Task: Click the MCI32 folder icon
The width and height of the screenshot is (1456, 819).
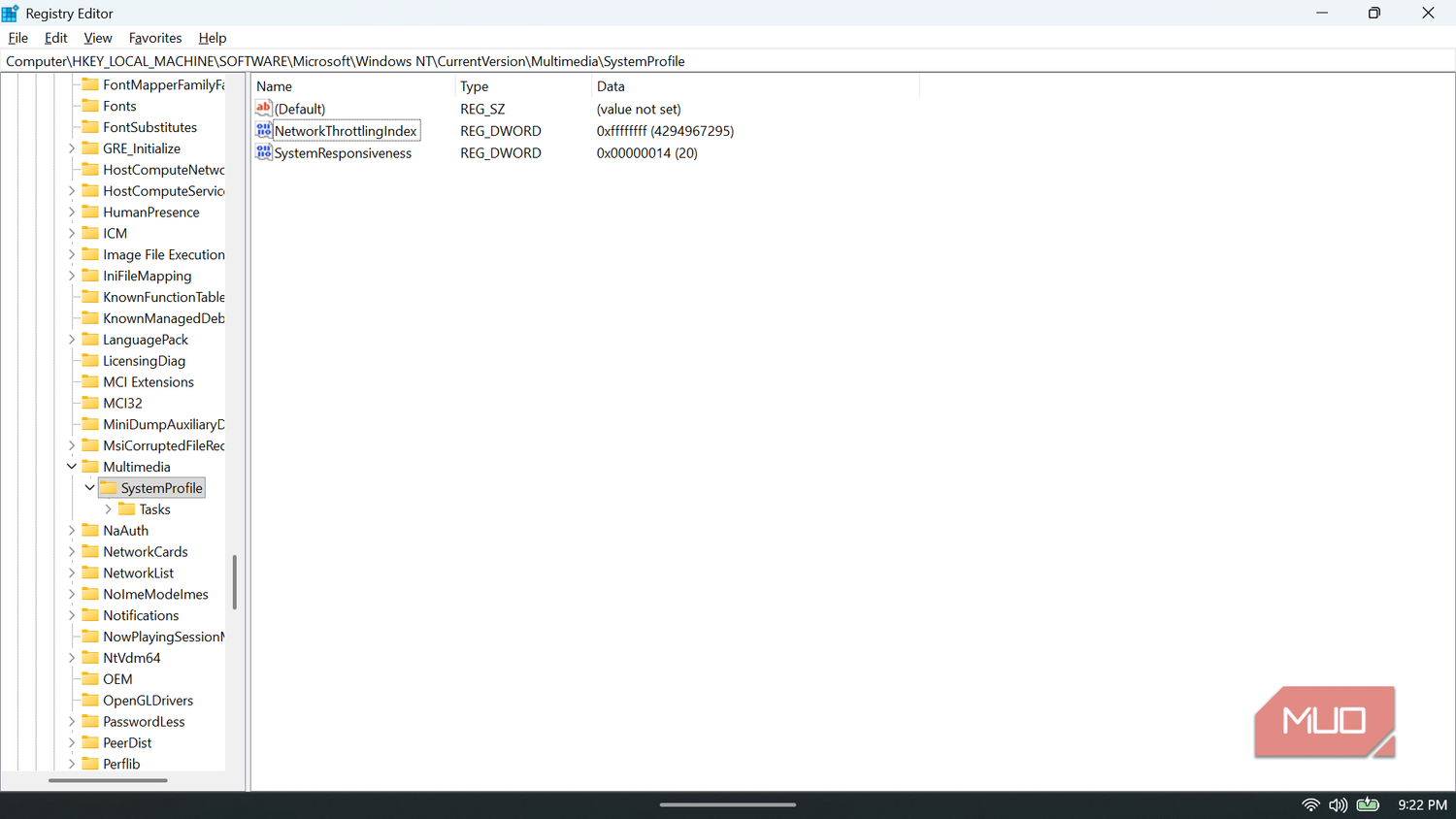Action: [x=90, y=403]
